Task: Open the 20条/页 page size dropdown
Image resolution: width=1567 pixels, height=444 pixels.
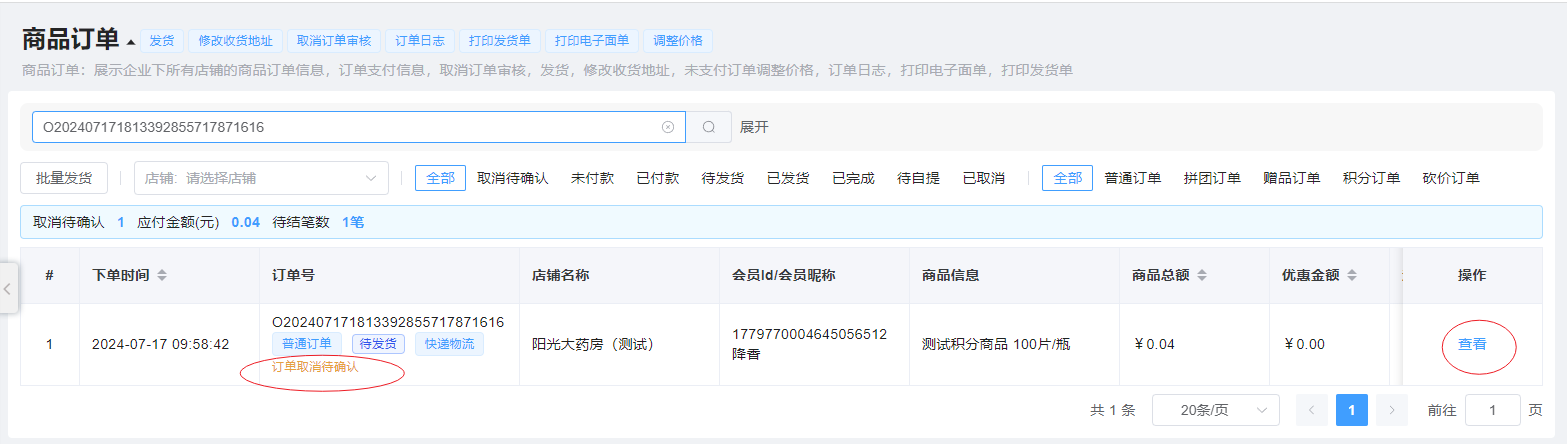Action: point(1216,410)
